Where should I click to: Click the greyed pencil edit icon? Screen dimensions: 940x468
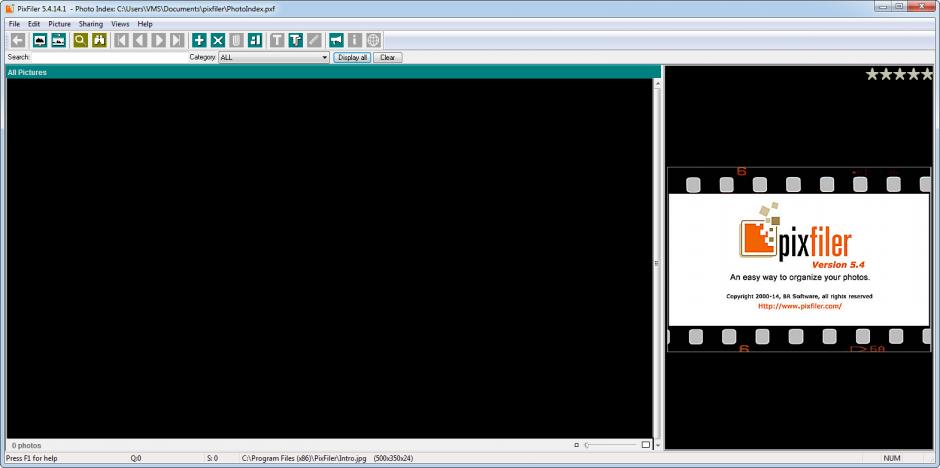314,40
